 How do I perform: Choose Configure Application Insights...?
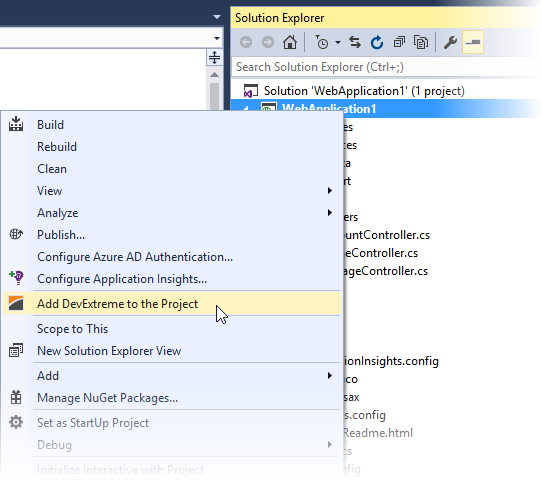click(x=122, y=279)
